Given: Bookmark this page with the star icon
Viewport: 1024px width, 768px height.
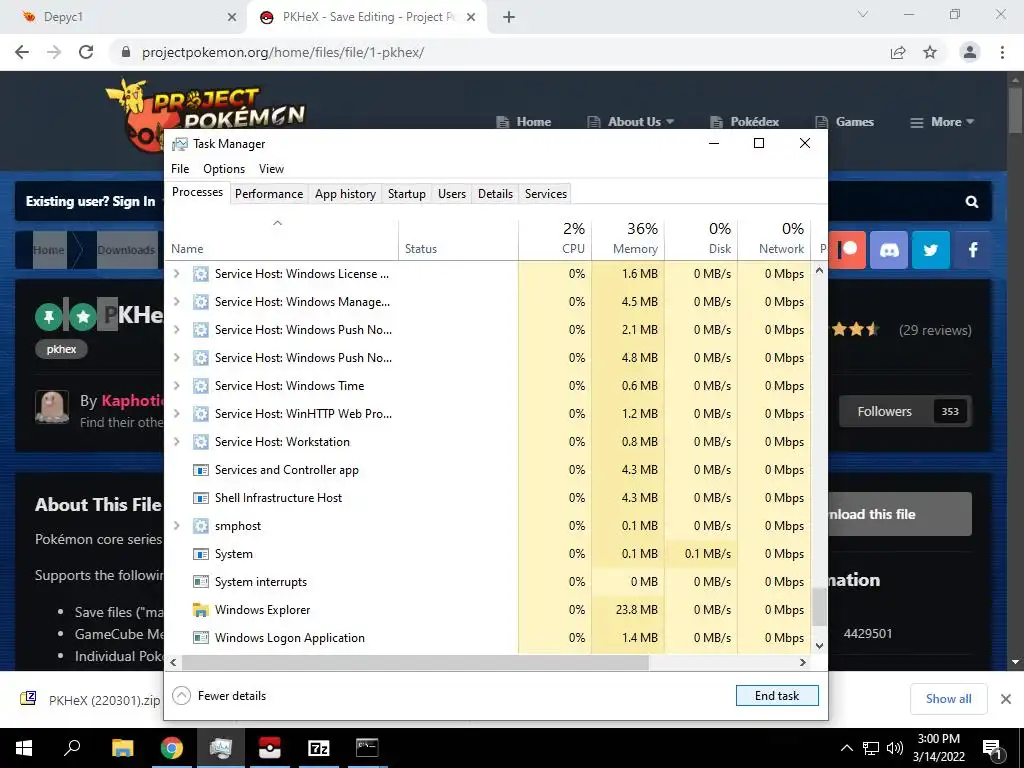Looking at the screenshot, I should pyautogui.click(x=930, y=52).
